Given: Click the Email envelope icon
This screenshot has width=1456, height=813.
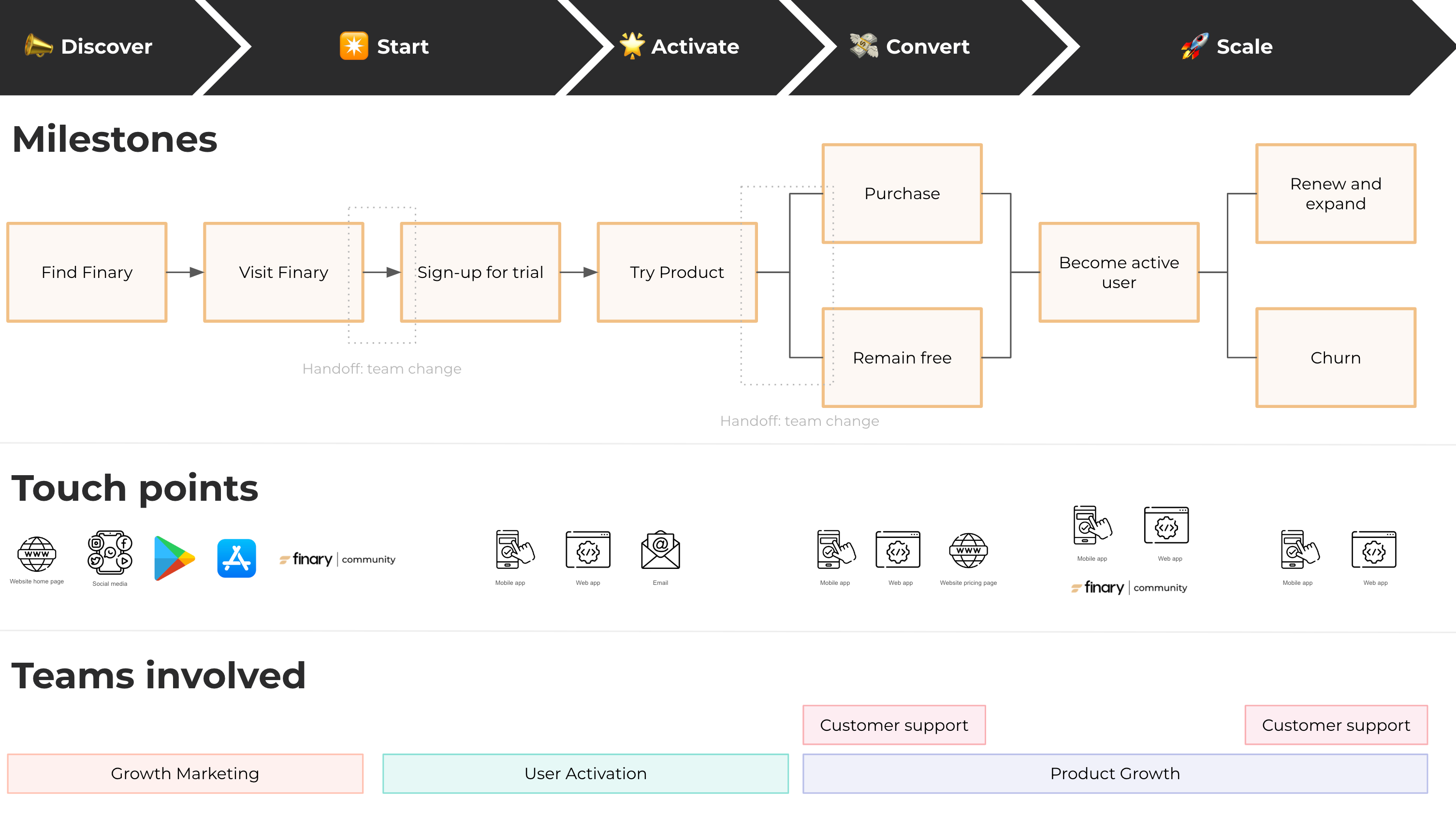Looking at the screenshot, I should tap(660, 550).
